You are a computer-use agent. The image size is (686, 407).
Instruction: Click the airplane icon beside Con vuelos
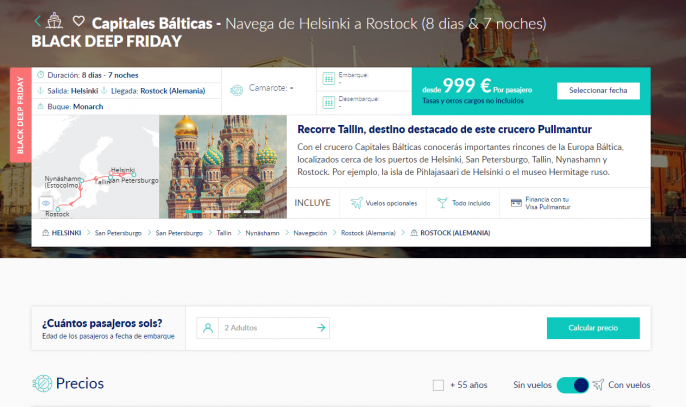pyautogui.click(x=598, y=385)
